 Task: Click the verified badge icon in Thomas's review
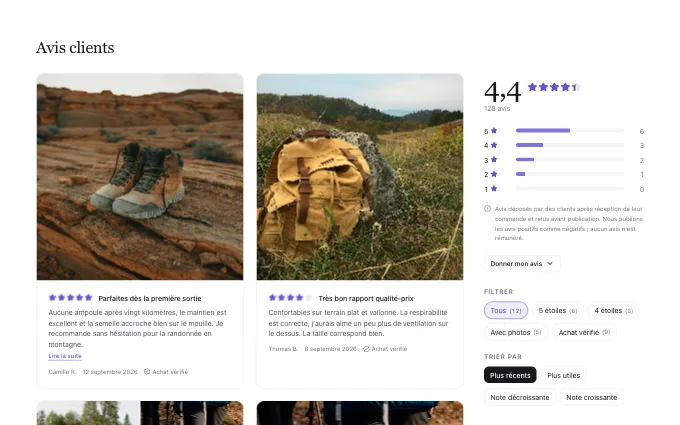click(366, 349)
